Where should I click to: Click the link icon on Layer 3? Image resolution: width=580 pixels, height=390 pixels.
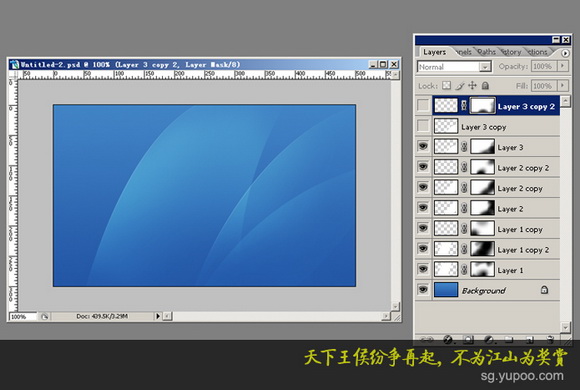click(464, 147)
